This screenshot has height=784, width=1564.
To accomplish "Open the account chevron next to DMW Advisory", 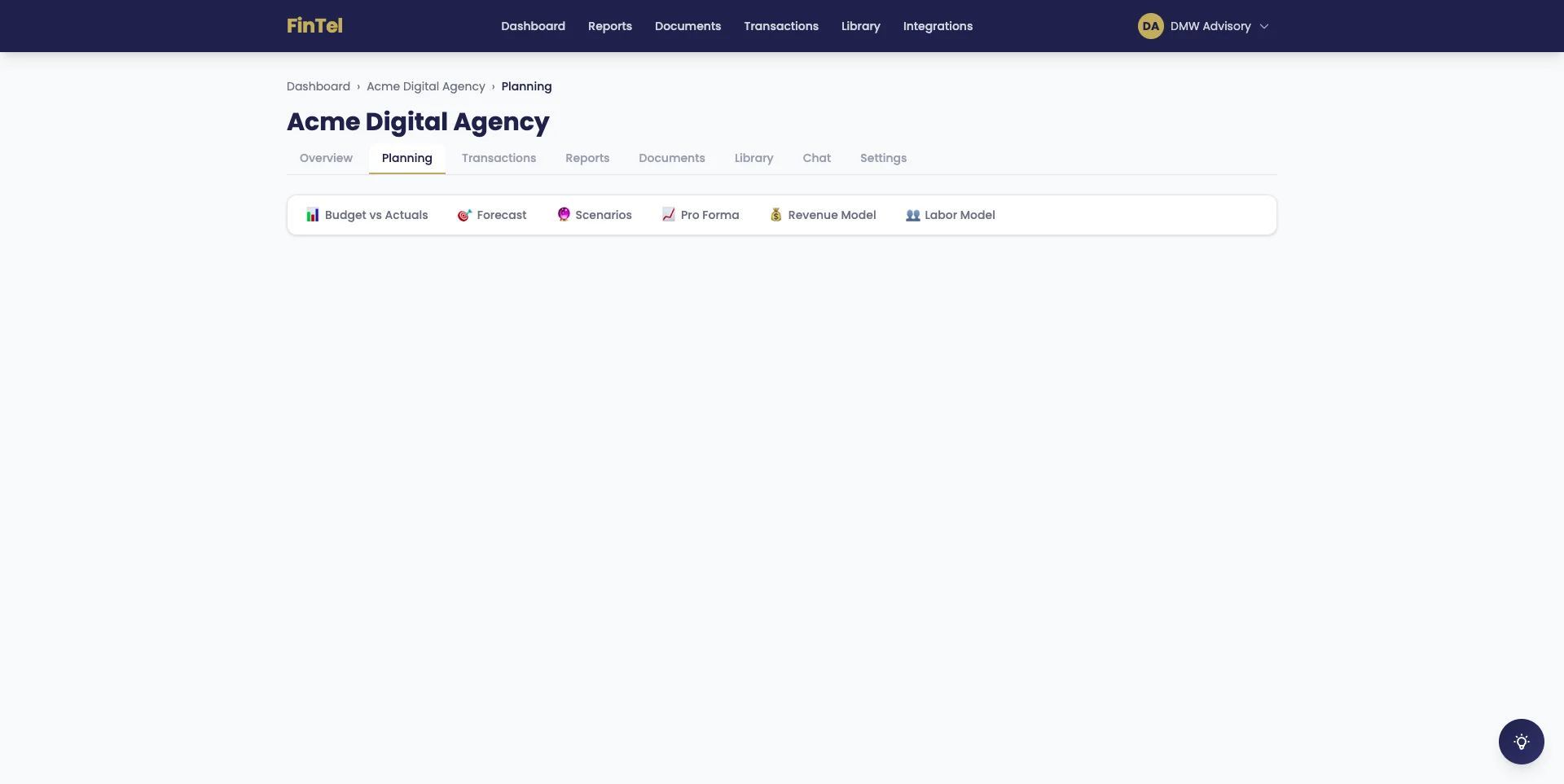I will pos(1263,26).
